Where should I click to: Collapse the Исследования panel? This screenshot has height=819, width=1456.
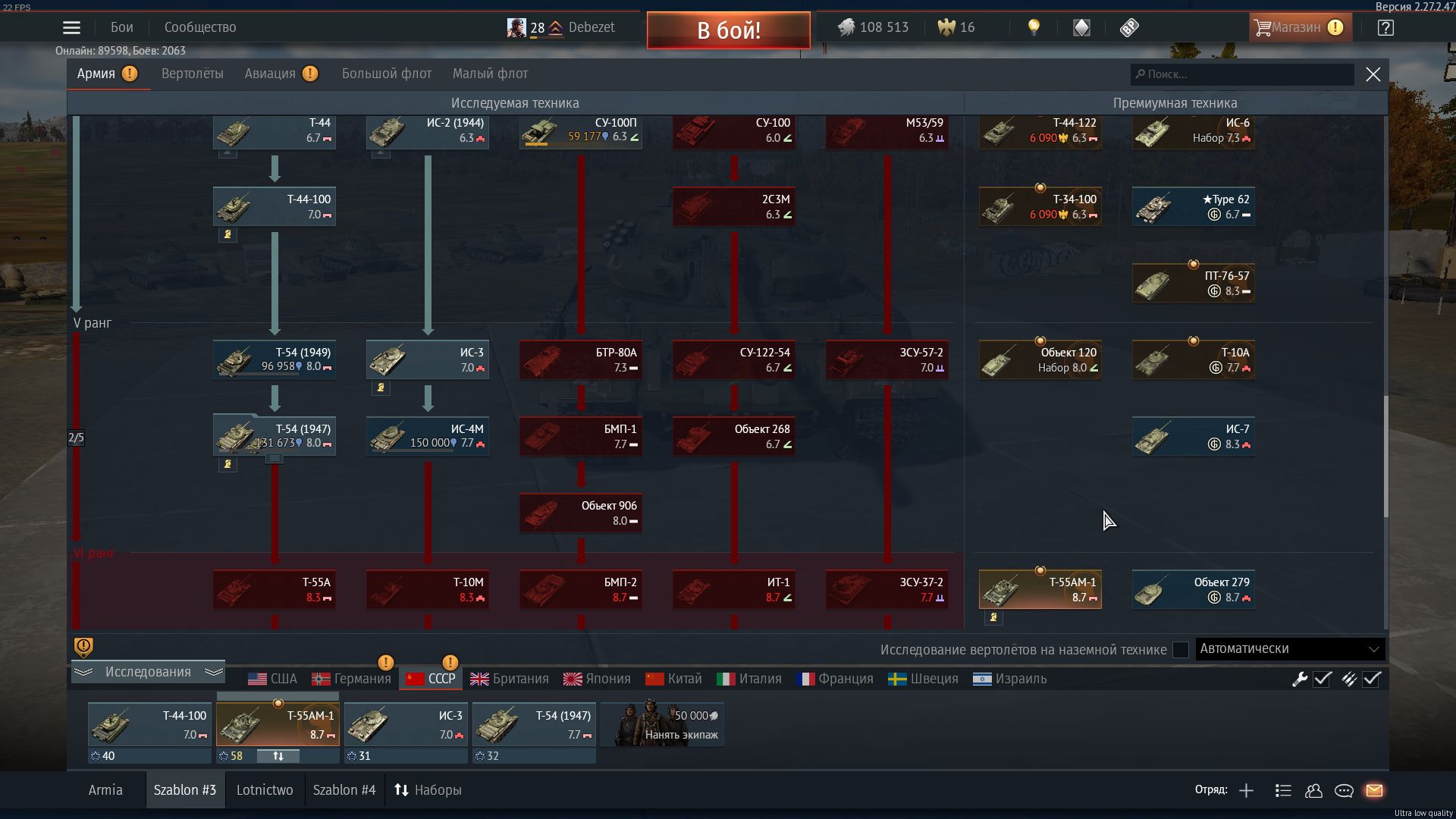(x=148, y=672)
